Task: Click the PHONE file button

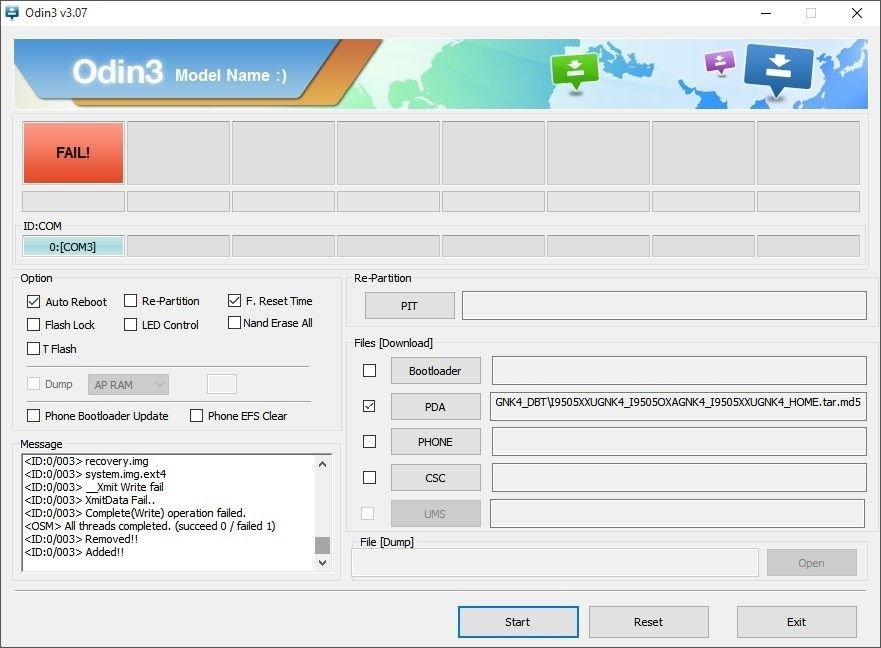Action: click(x=435, y=442)
